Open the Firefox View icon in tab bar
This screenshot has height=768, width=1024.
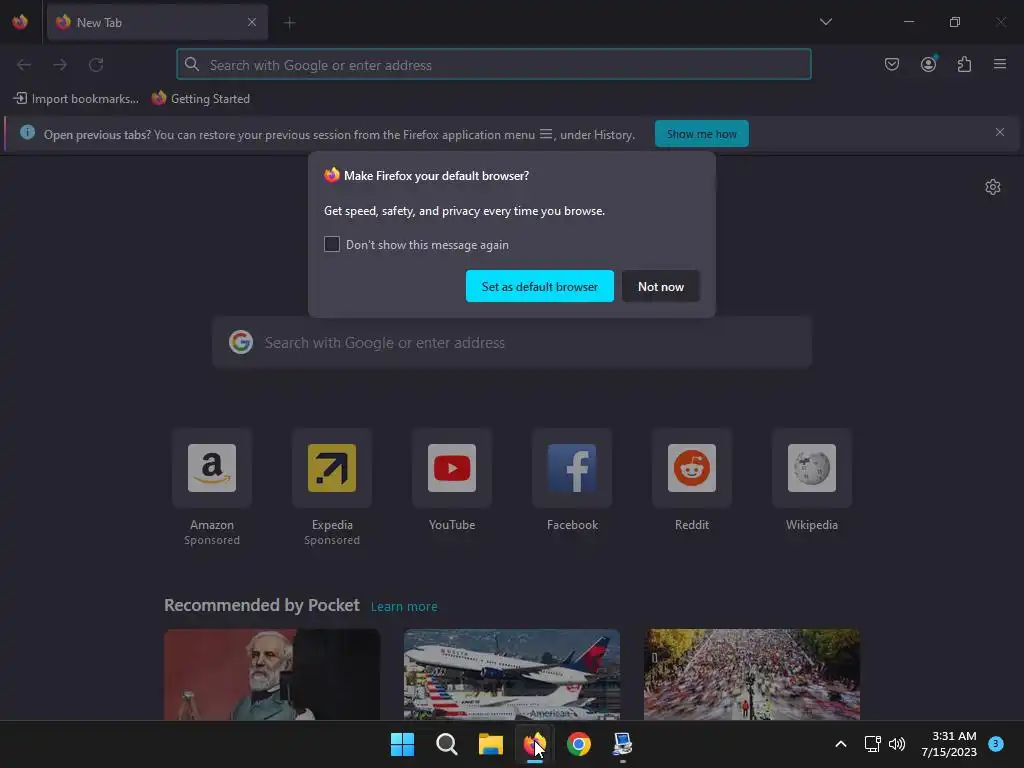20,22
